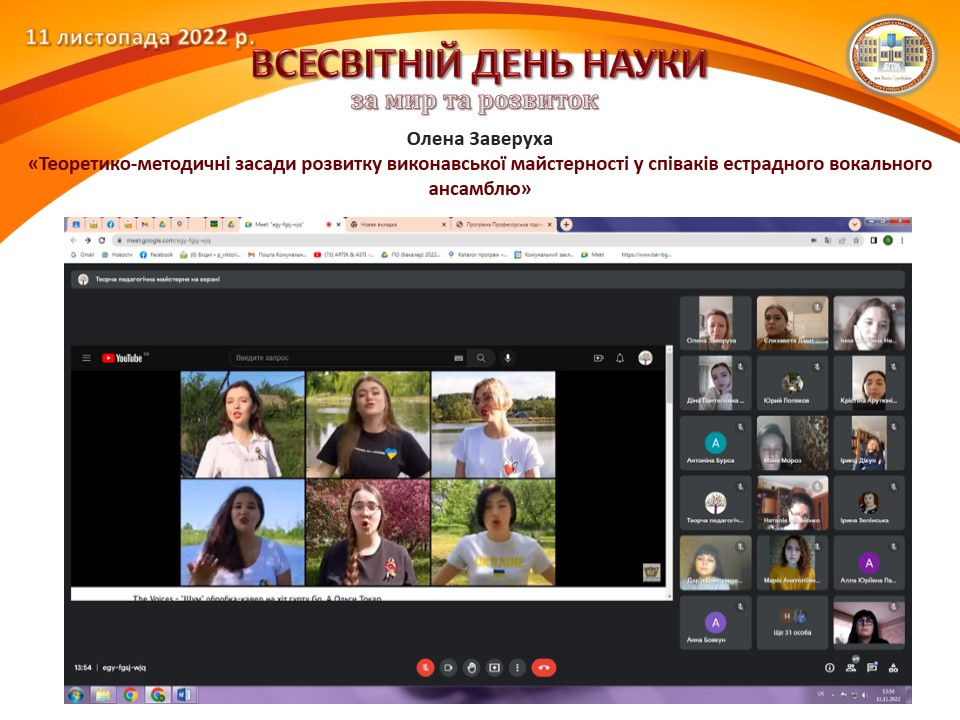This screenshot has height=720, width=960.
Task: Select Юрий Поляков participant tile
Action: (792, 383)
